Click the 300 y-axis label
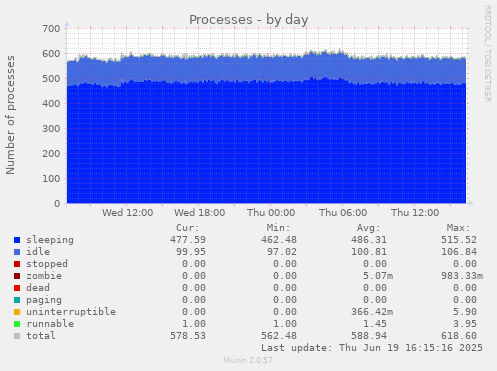This screenshot has height=371, width=497. [x=51, y=128]
